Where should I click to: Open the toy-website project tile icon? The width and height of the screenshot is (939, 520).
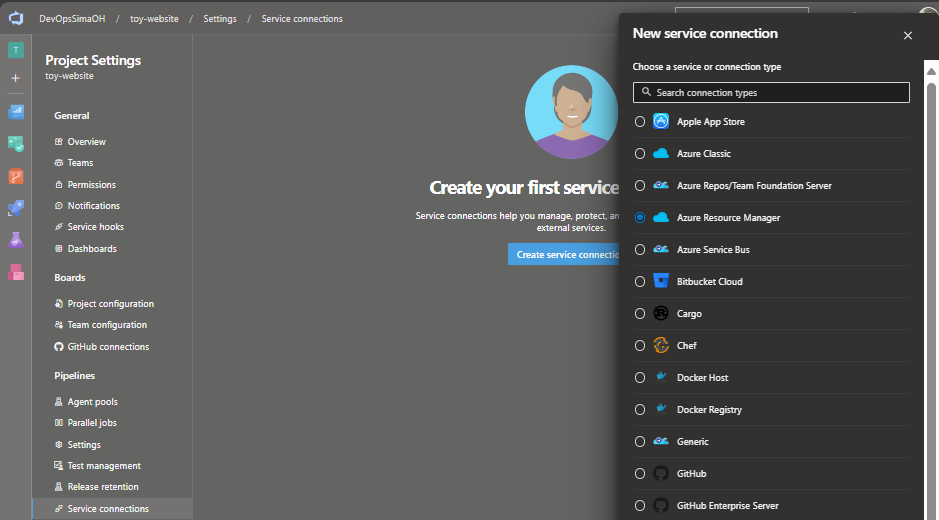pyautogui.click(x=16, y=50)
